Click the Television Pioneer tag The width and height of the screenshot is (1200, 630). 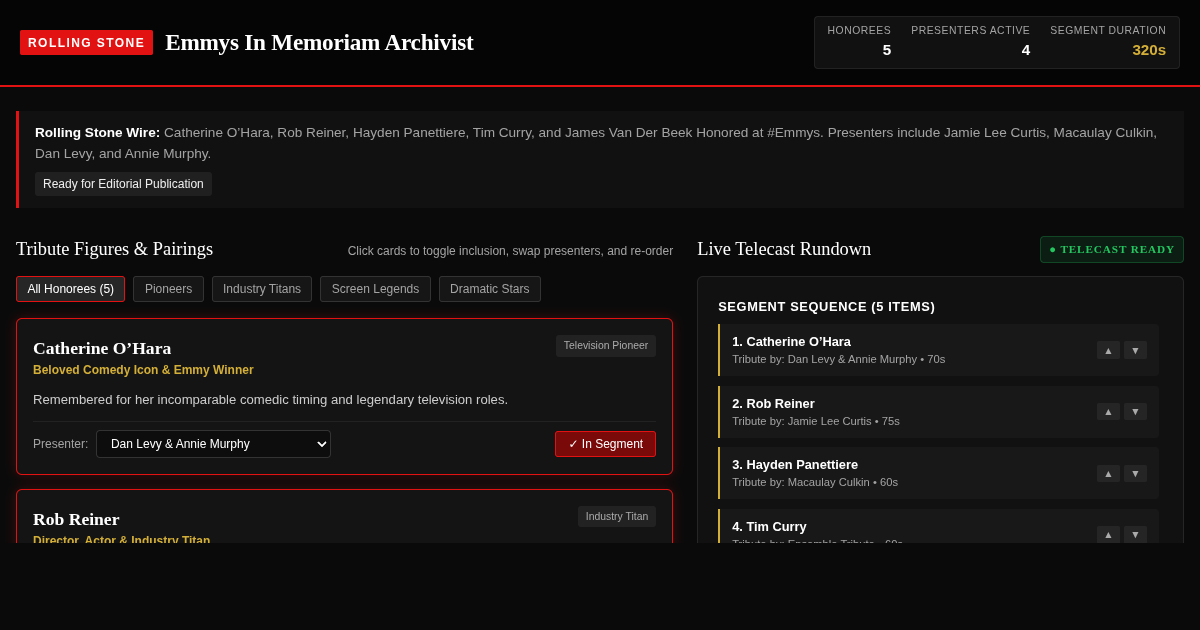[606, 346]
